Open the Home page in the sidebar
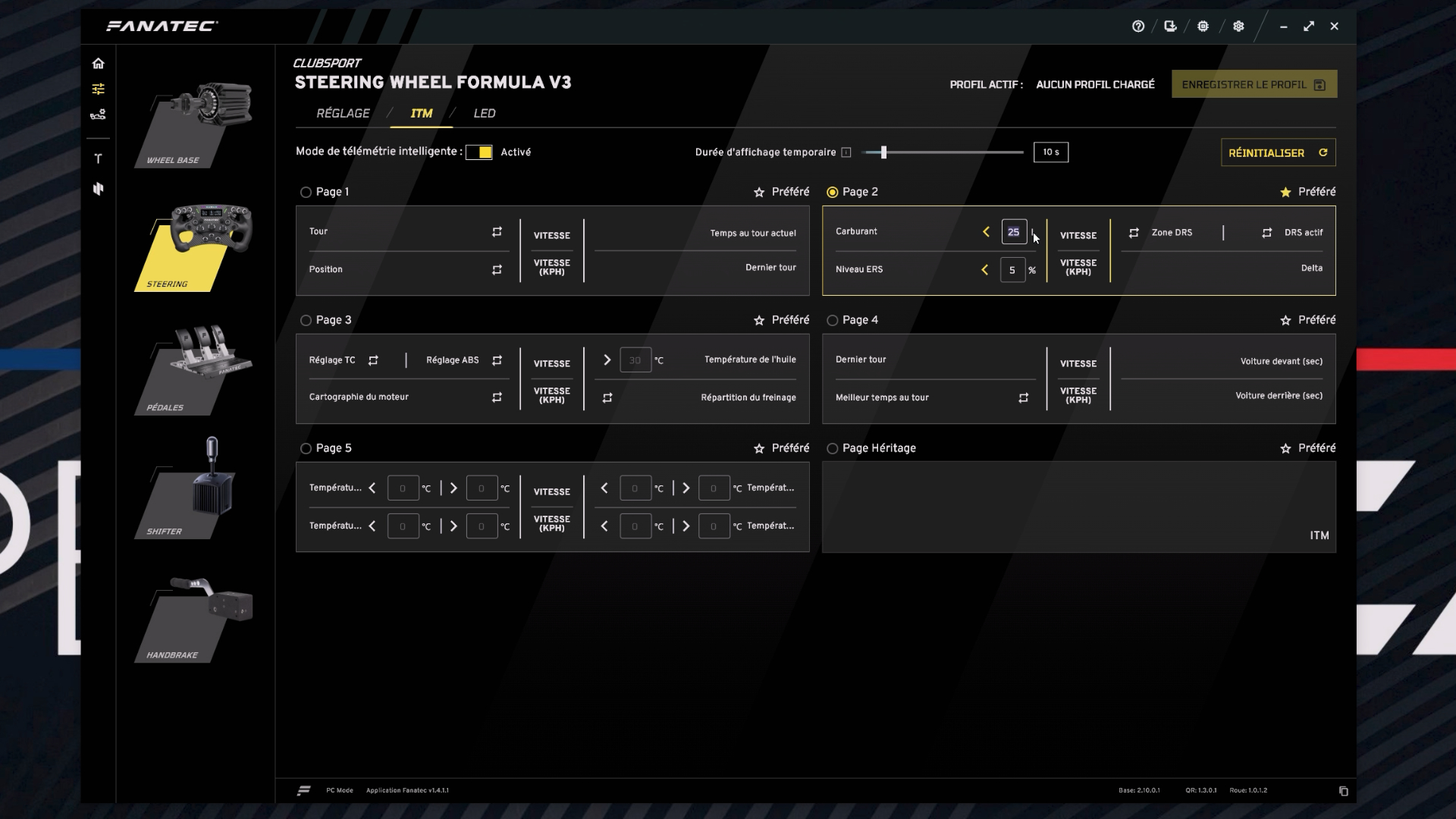The width and height of the screenshot is (1456, 819). pos(99,64)
